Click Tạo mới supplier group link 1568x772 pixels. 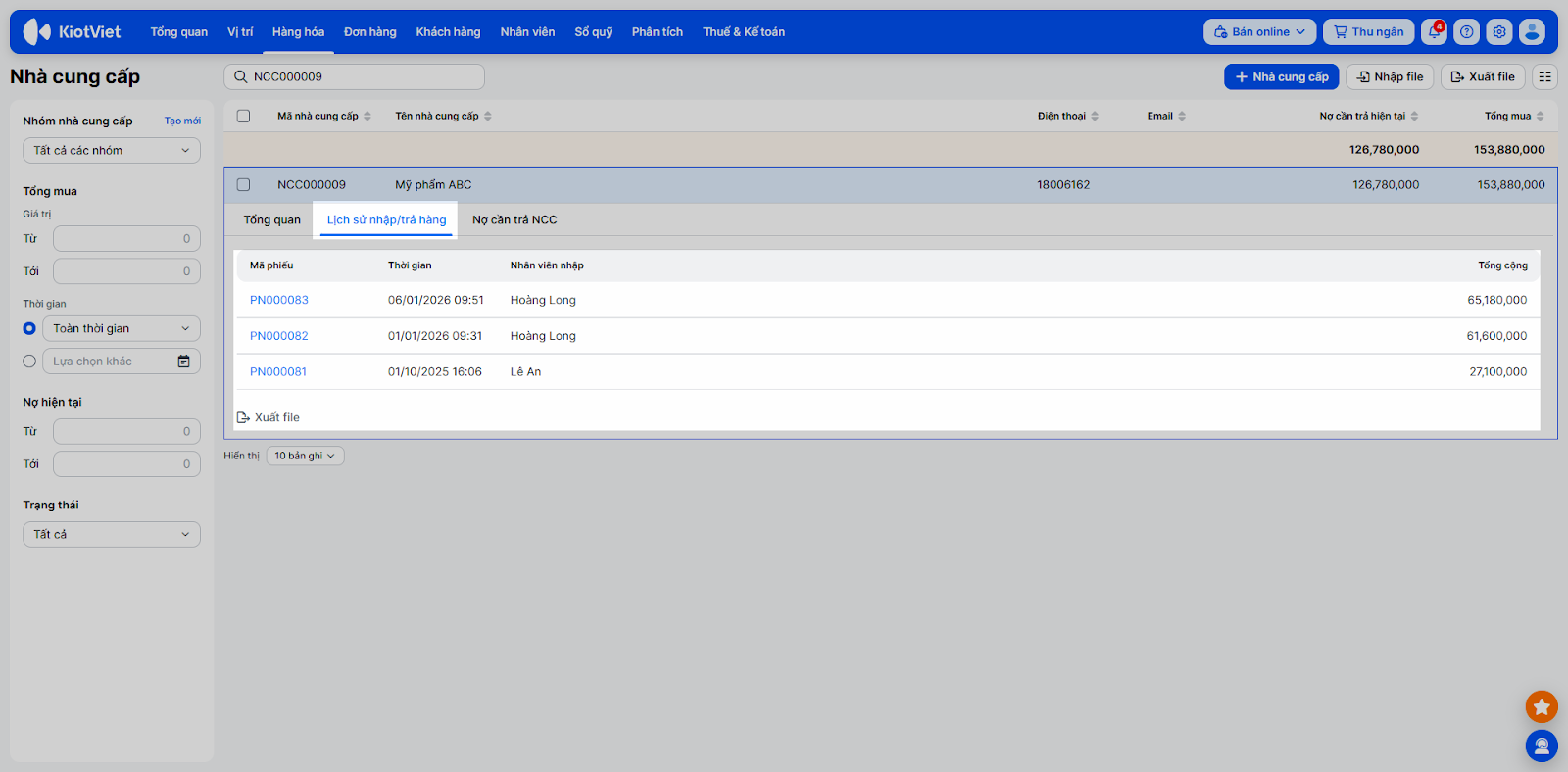(x=182, y=121)
